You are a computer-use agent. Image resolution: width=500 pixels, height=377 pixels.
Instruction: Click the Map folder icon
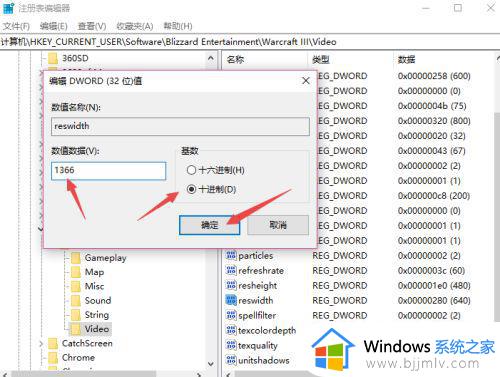click(76, 272)
